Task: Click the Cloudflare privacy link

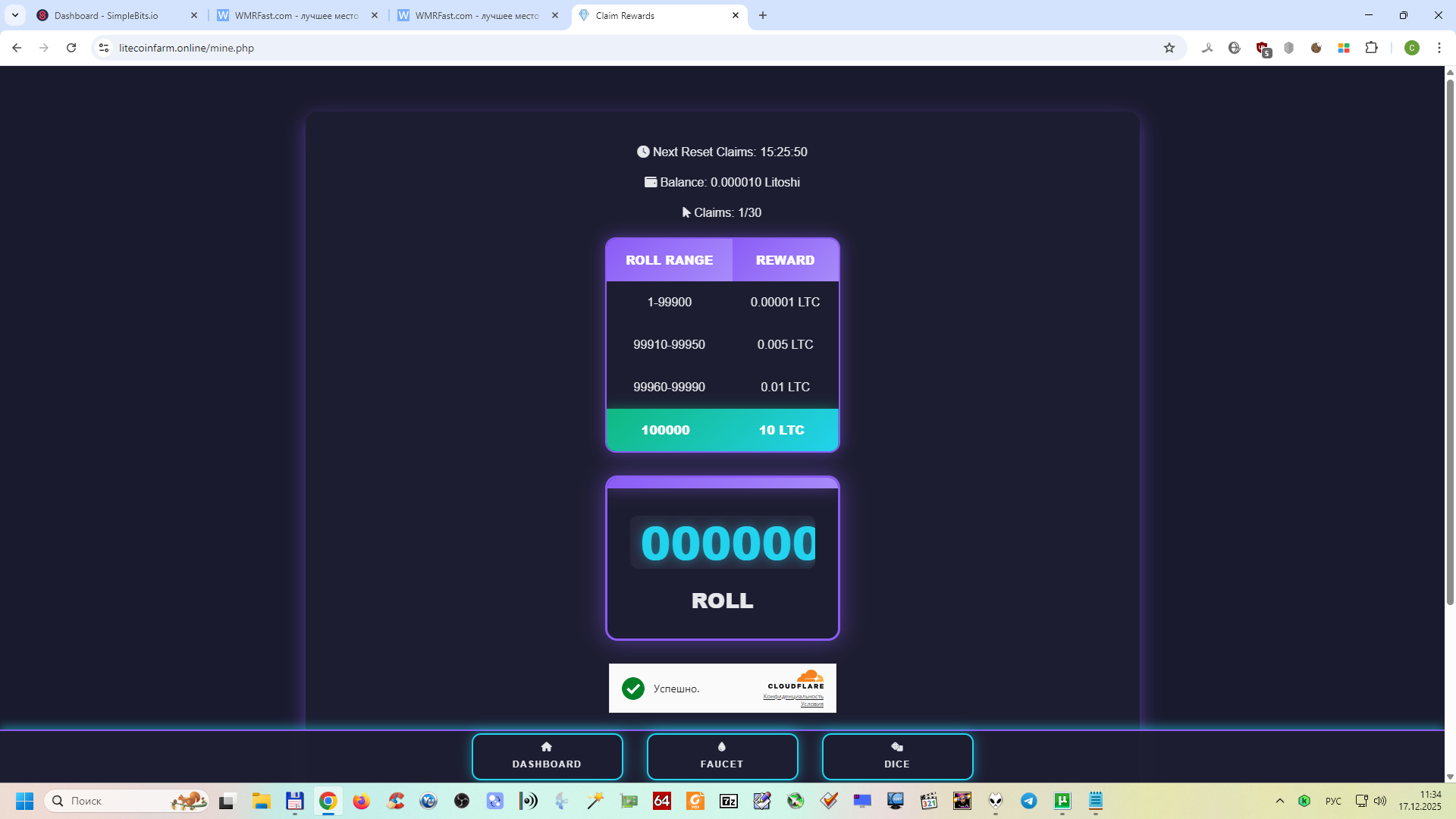Action: [x=793, y=696]
